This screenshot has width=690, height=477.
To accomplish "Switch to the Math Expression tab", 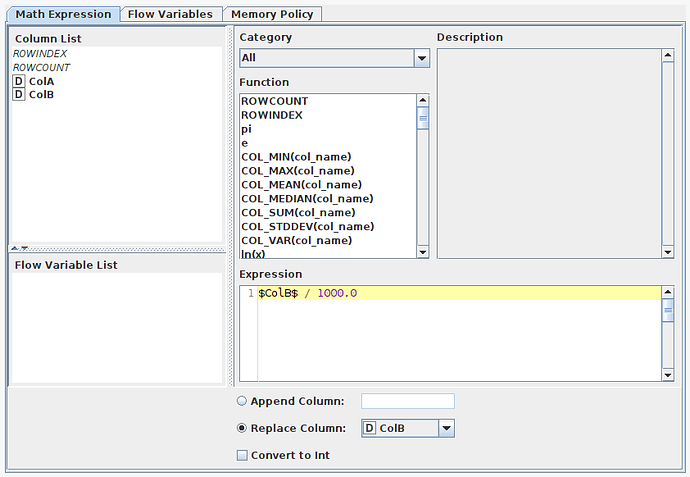I will pyautogui.click(x=63, y=14).
